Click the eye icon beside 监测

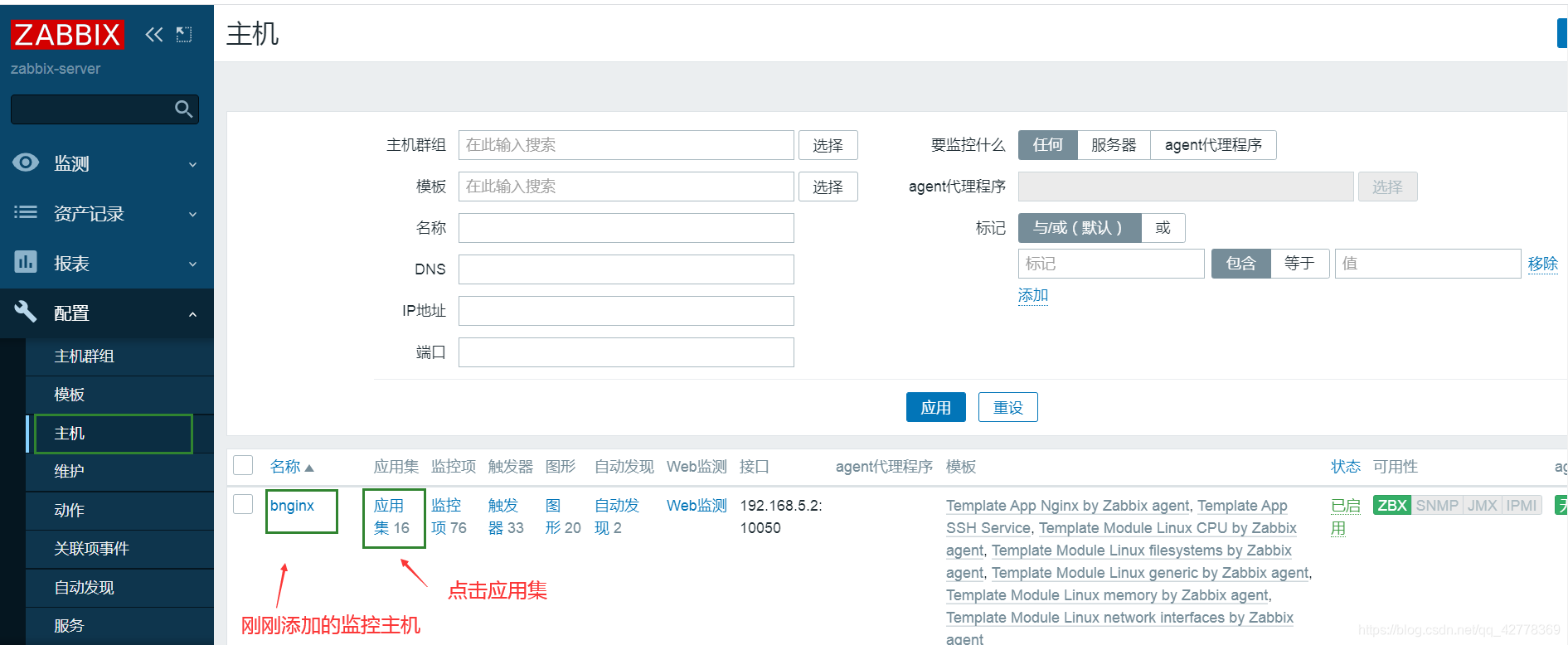[26, 162]
